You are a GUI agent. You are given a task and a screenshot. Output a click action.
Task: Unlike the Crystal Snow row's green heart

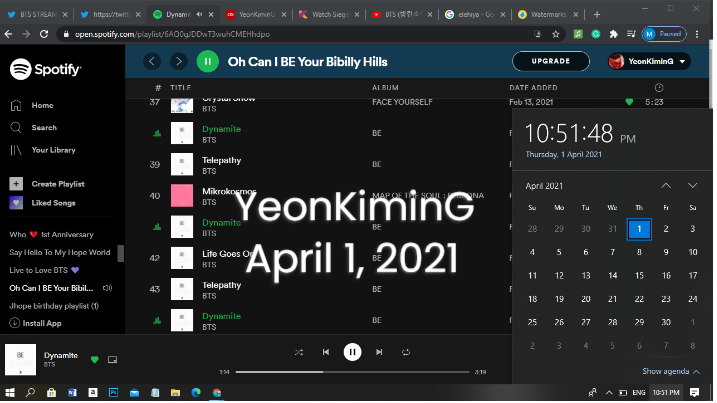pyautogui.click(x=631, y=102)
